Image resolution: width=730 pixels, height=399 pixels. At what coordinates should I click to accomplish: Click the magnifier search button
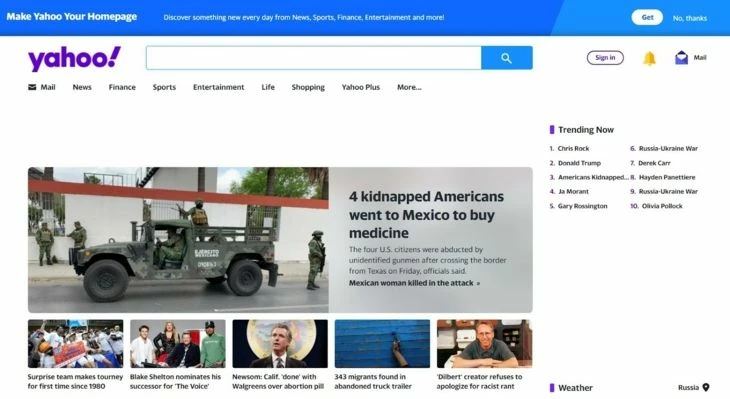coord(507,58)
